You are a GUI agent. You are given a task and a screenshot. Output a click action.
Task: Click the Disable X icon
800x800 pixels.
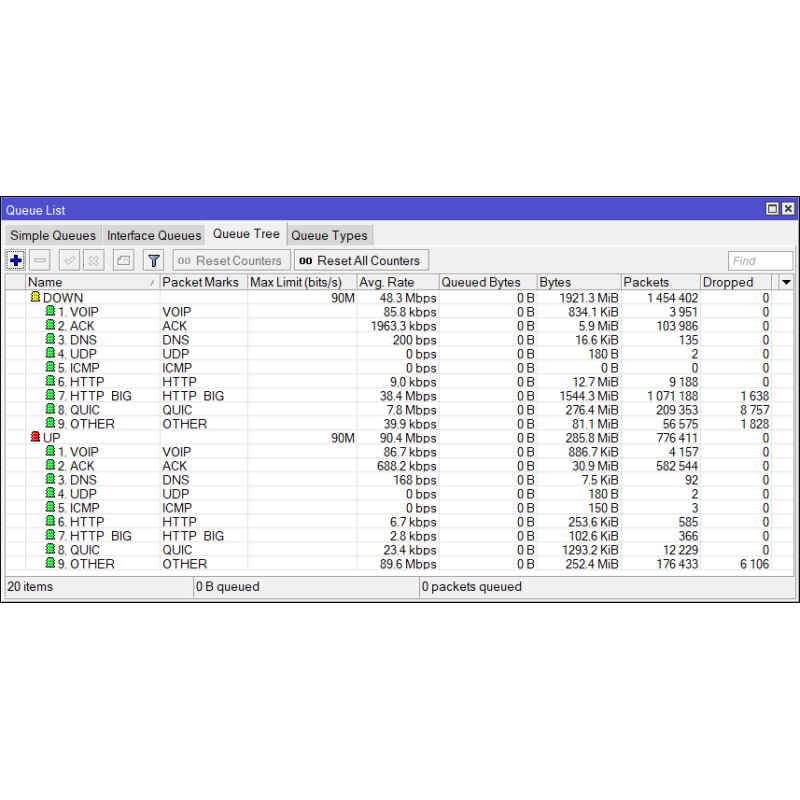pos(93,261)
